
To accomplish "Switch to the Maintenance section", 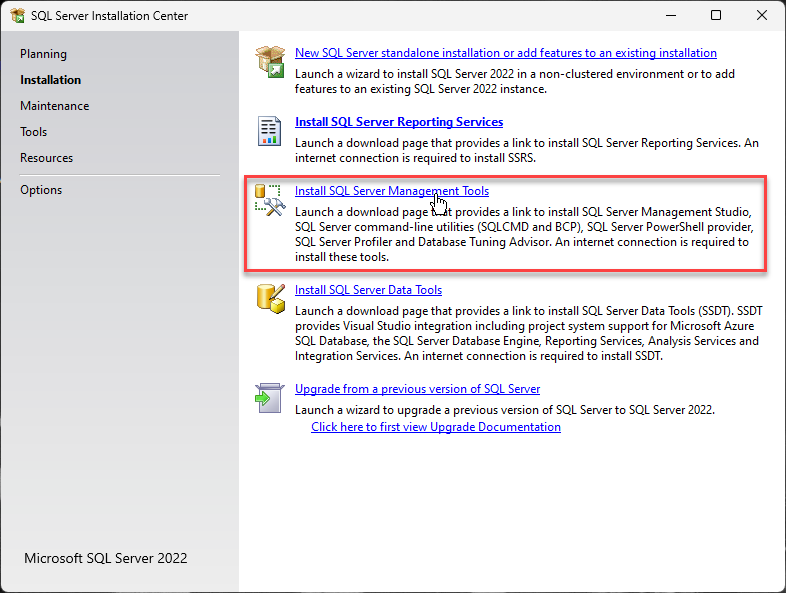I will [x=54, y=106].
